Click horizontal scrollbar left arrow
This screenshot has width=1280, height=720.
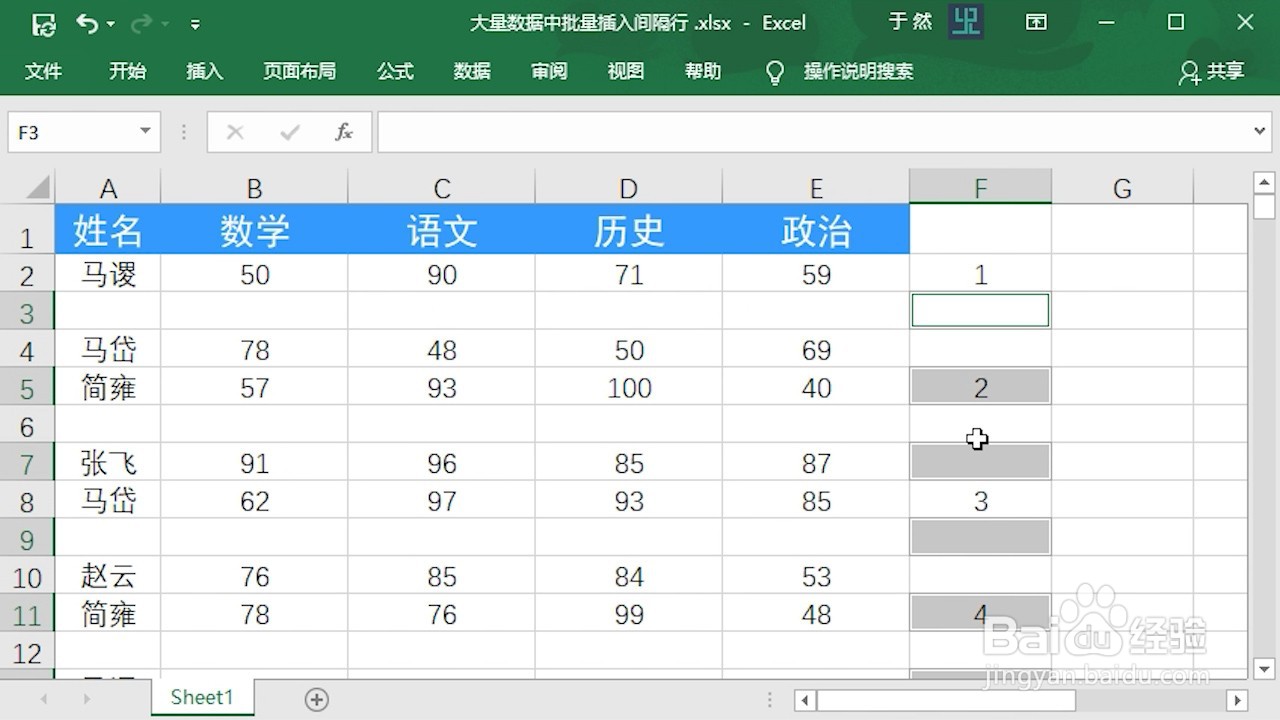coord(806,700)
